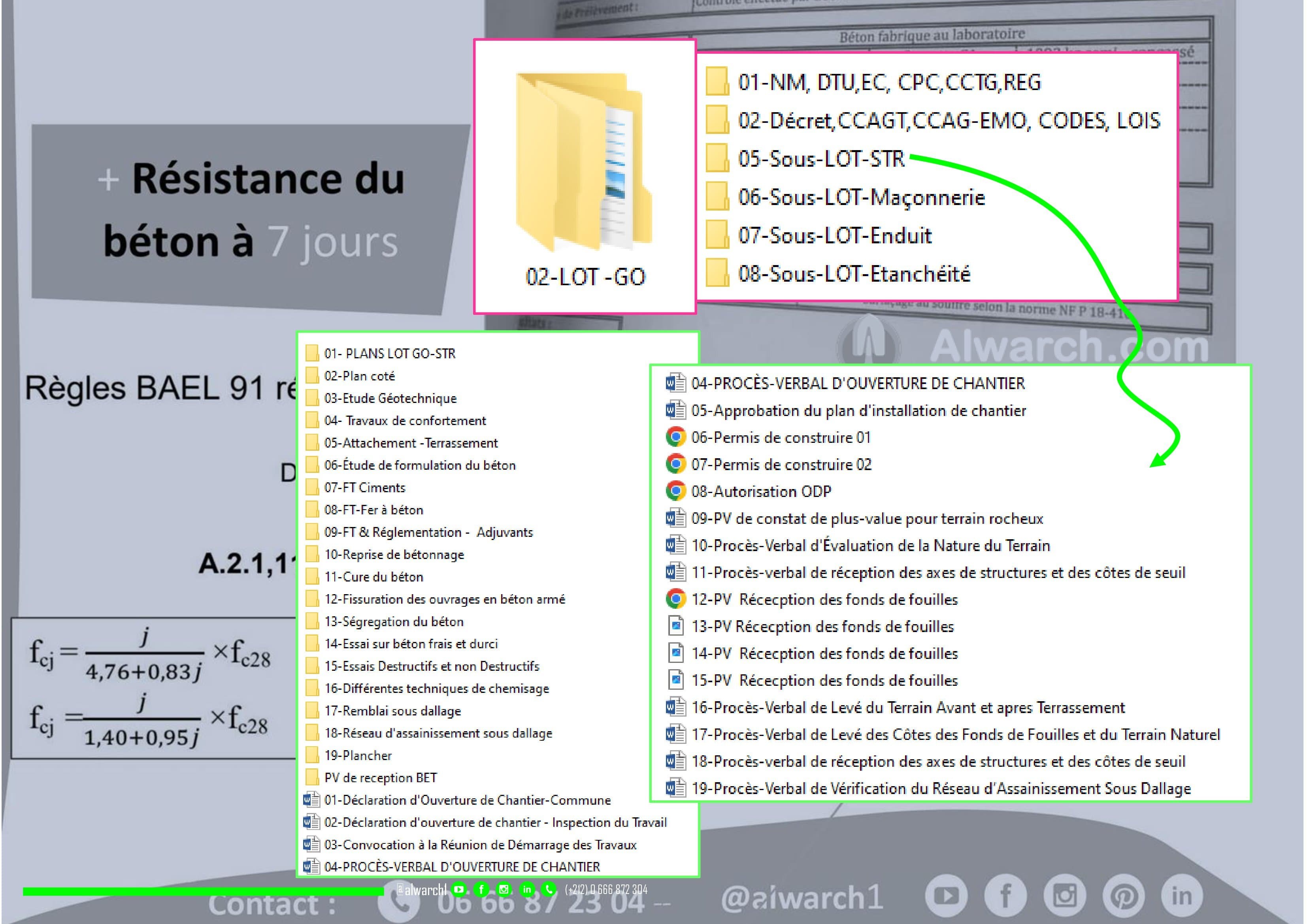Click Word icon of 05-Approbation du plan d'installation

pyautogui.click(x=676, y=410)
